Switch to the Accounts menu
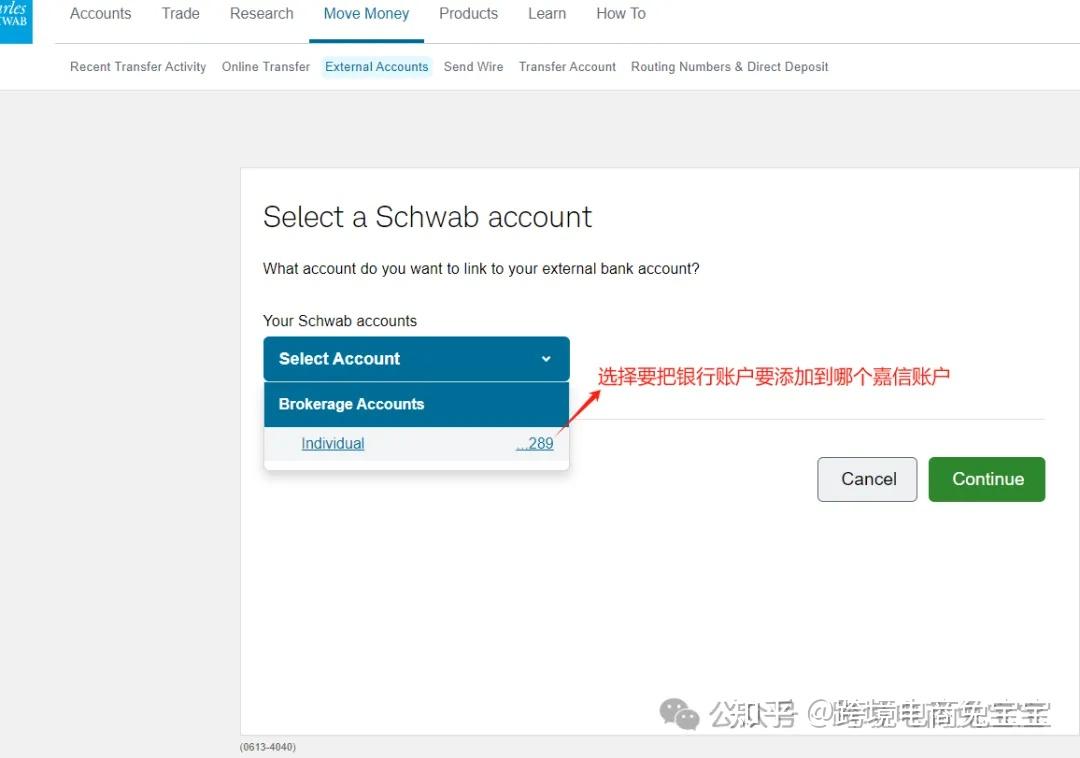 (x=100, y=13)
